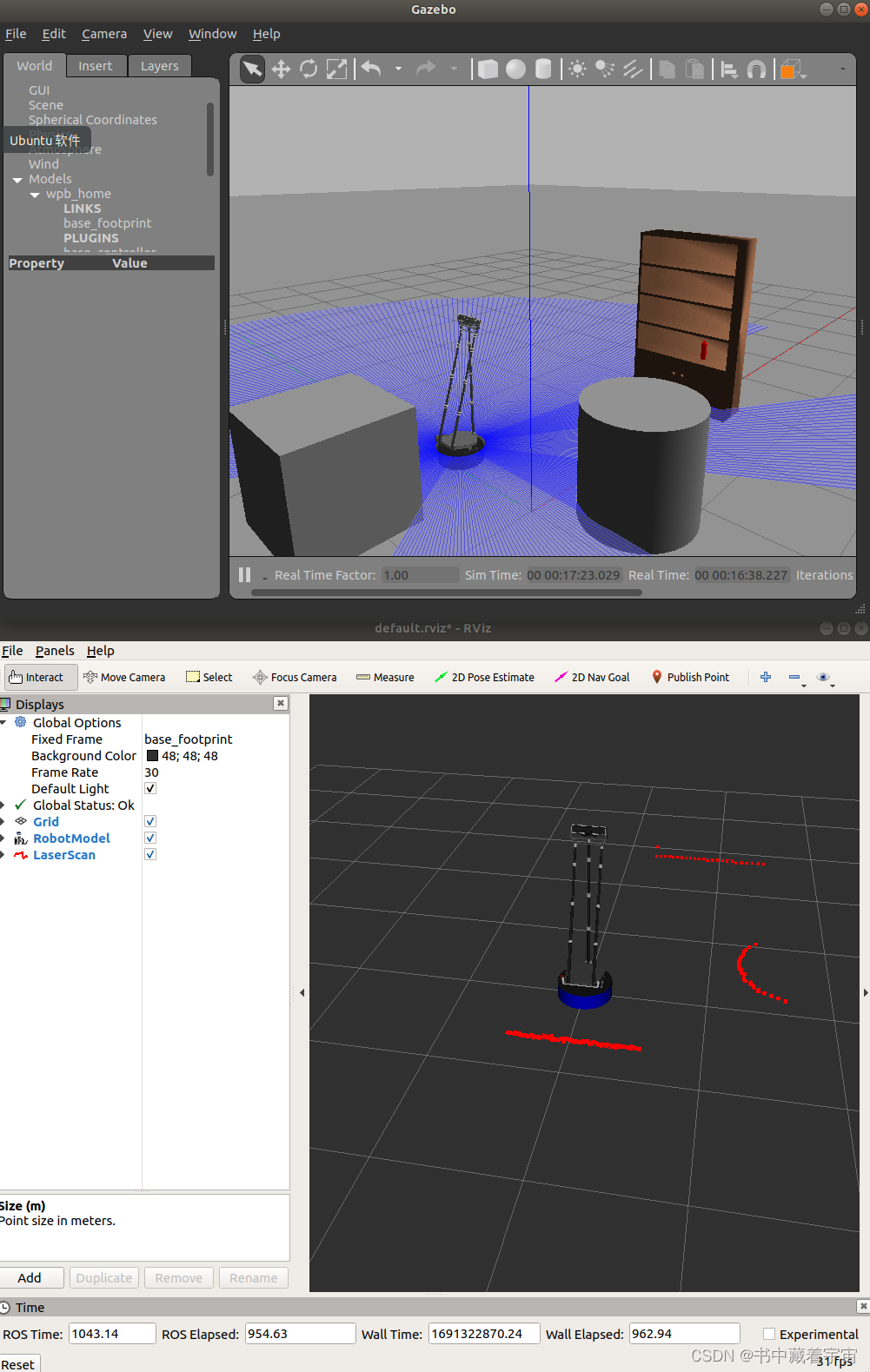Switch to the Layers tab in Gazebo
The image size is (870, 1372).
[x=160, y=66]
